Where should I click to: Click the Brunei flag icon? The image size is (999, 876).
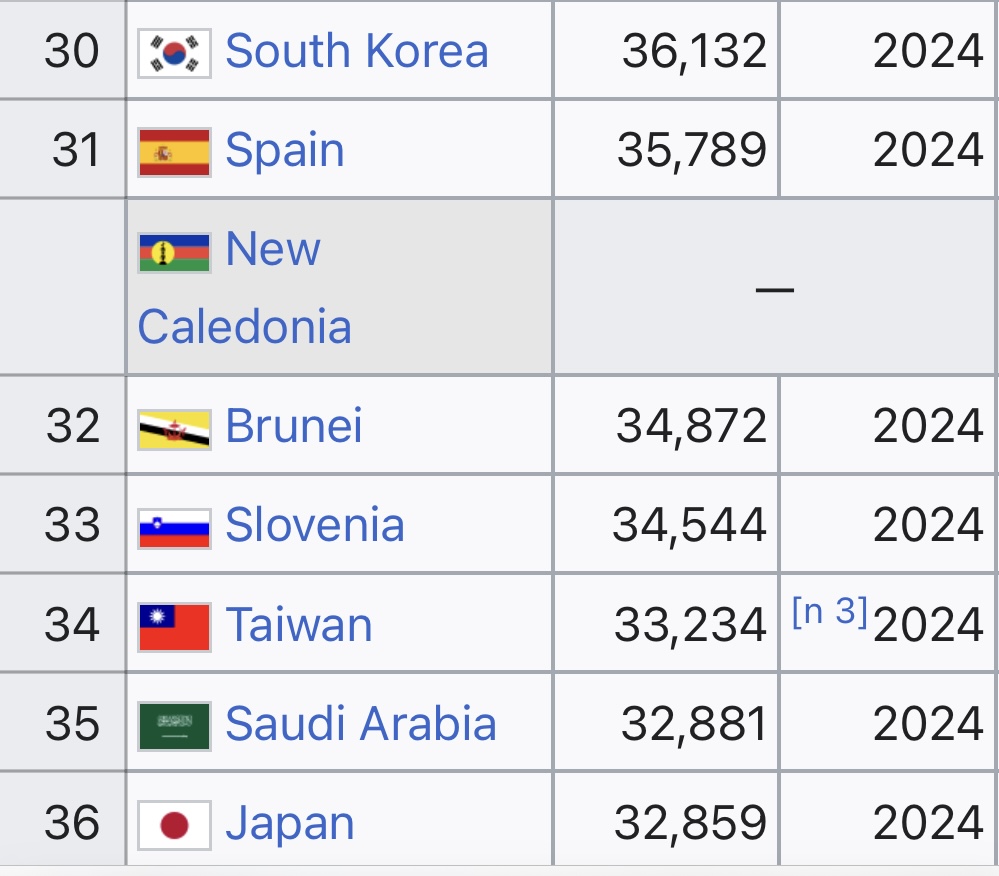[174, 428]
